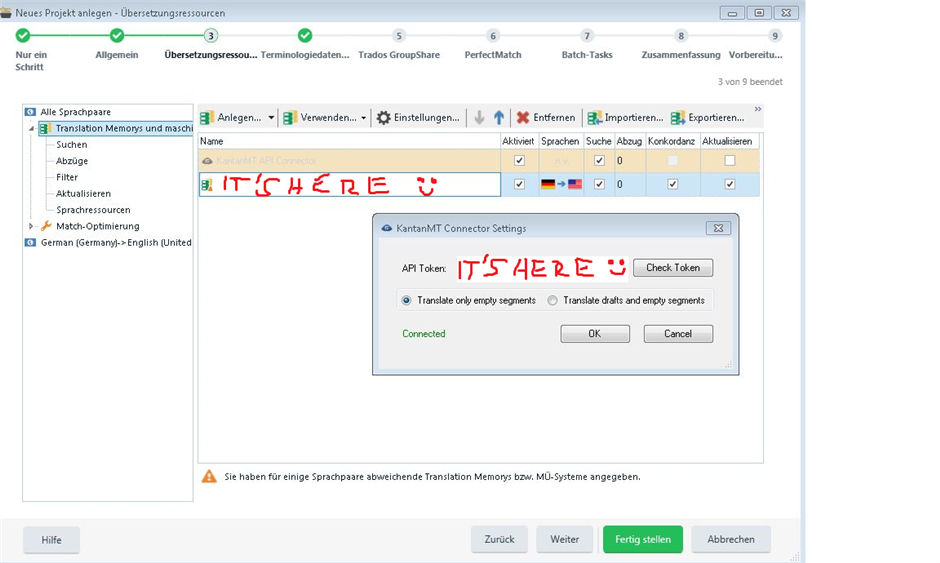The height and width of the screenshot is (563, 940).
Task: Toggle Suche checkbox for KantanMT row
Action: pyautogui.click(x=599, y=161)
